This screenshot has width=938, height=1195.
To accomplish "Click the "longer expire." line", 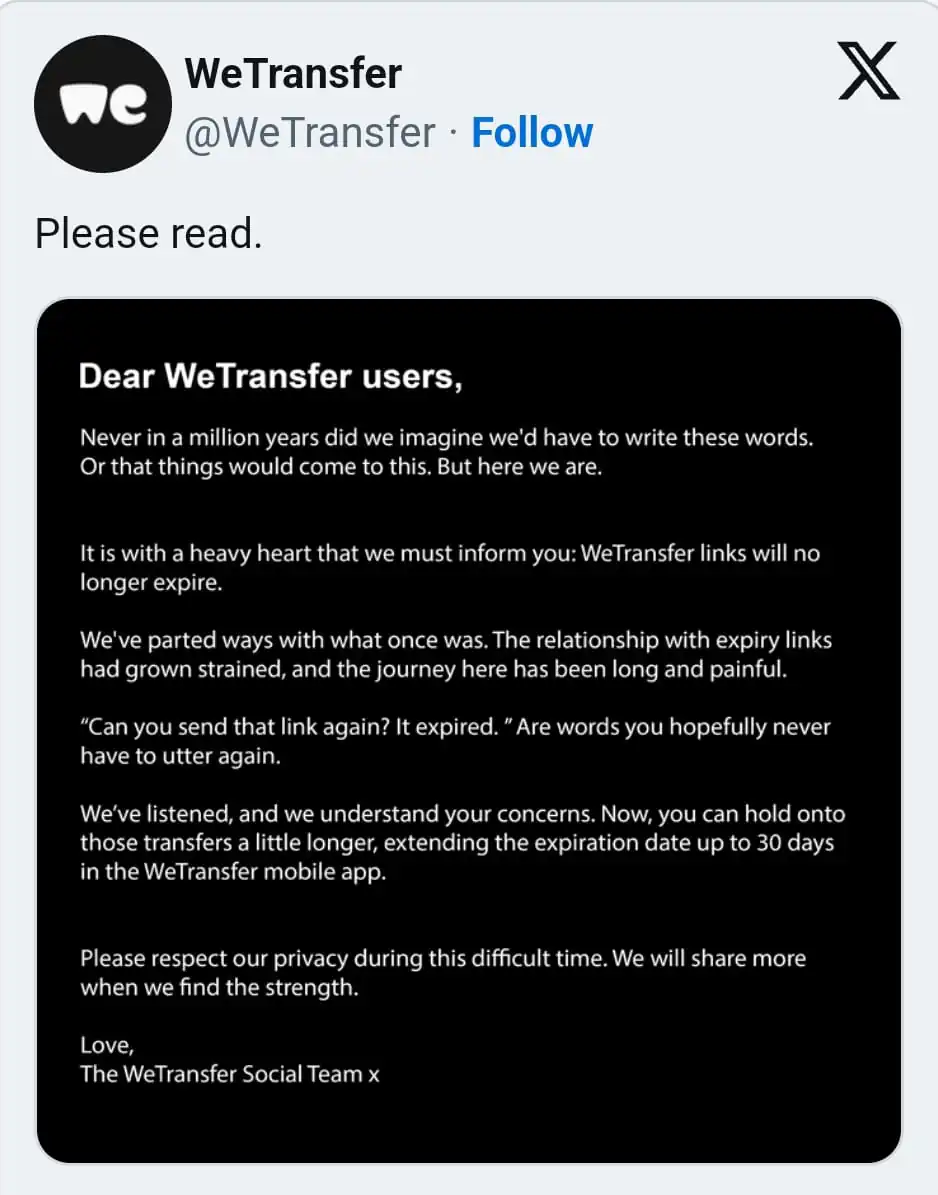I will (151, 583).
